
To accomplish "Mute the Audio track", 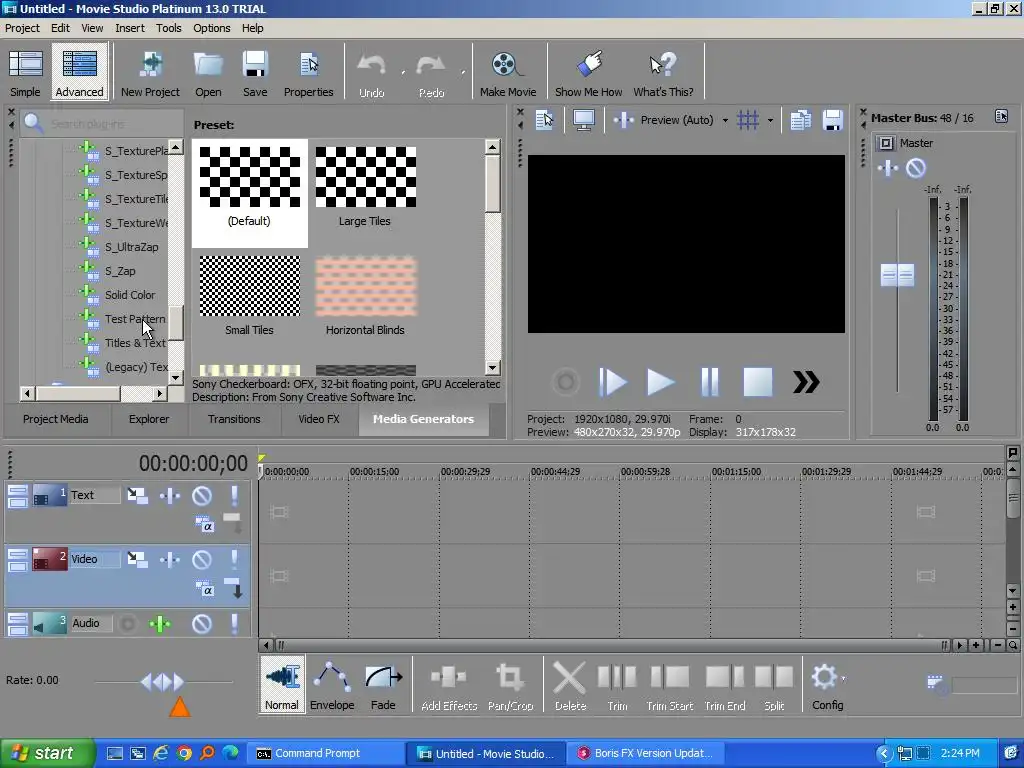I will [x=202, y=624].
